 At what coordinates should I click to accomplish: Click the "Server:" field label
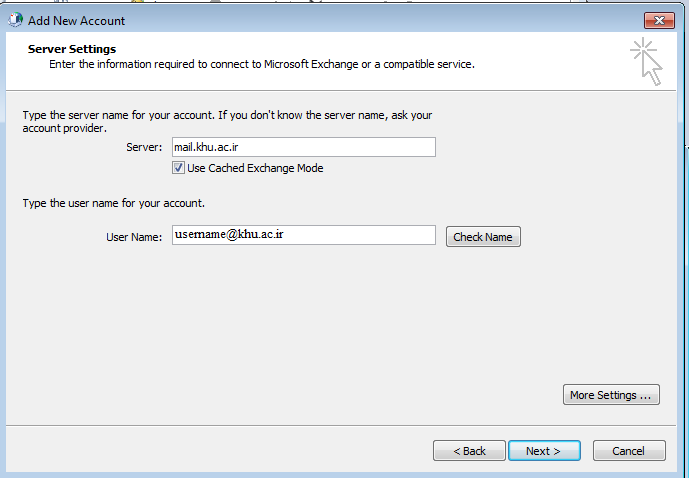[144, 147]
